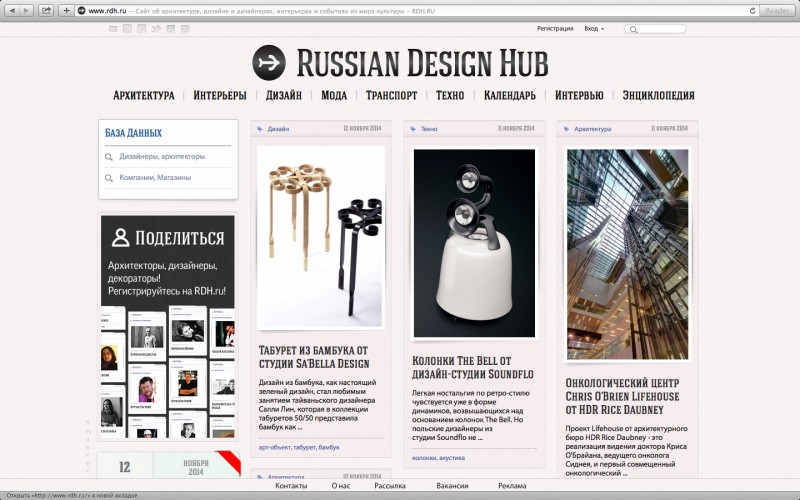The image size is (800, 500).
Task: Open the Мода menu item
Action: click(334, 95)
